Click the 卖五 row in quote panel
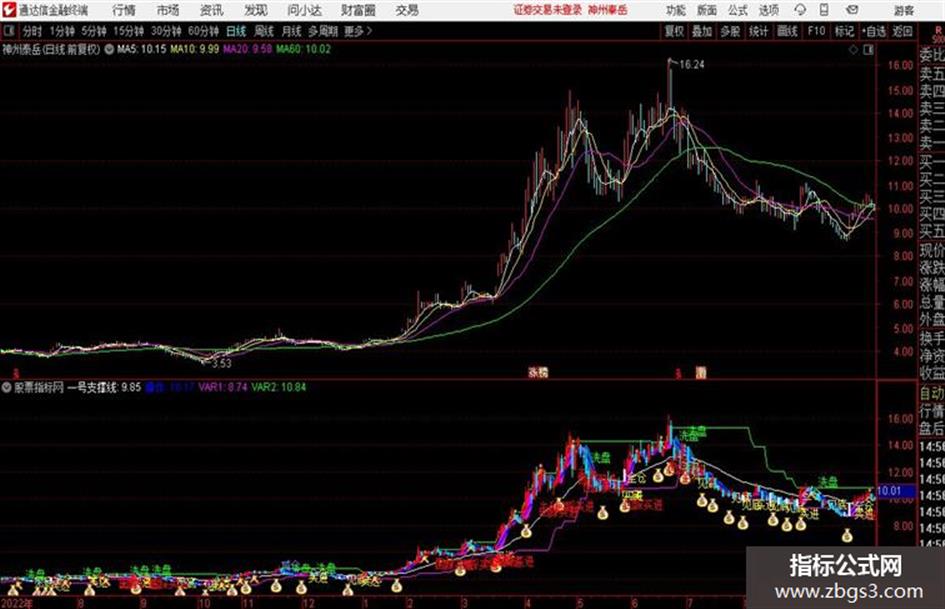This screenshot has width=945, height=609. [x=932, y=74]
